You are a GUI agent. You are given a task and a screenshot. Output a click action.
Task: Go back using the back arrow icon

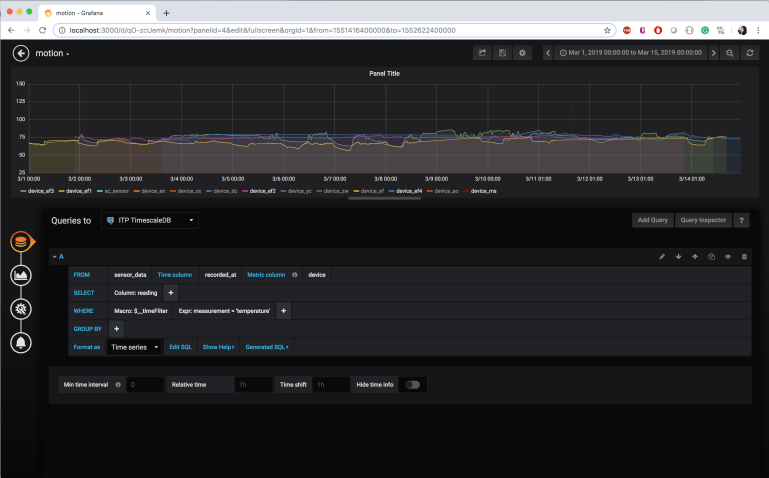[x=20, y=53]
